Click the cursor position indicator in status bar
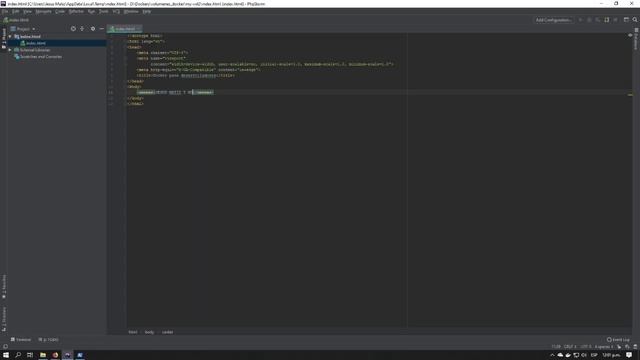The height and width of the screenshot is (360, 640). pyautogui.click(x=556, y=347)
